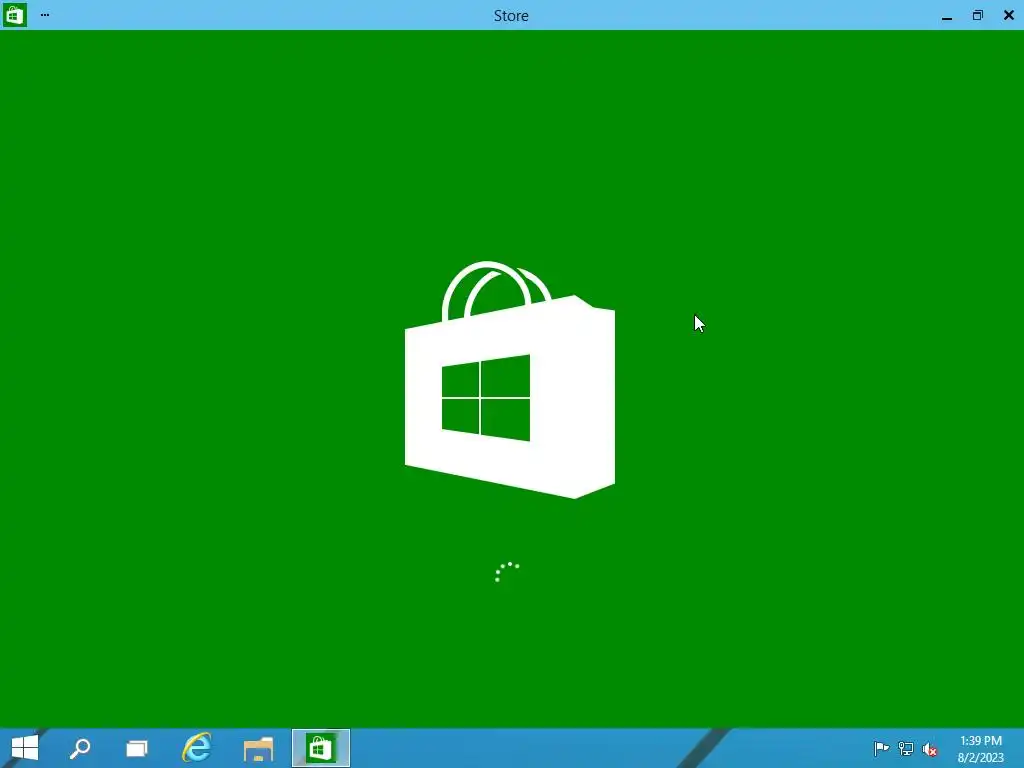Minimize the Store window
Viewport: 1024px width, 768px height.
pyautogui.click(x=947, y=16)
